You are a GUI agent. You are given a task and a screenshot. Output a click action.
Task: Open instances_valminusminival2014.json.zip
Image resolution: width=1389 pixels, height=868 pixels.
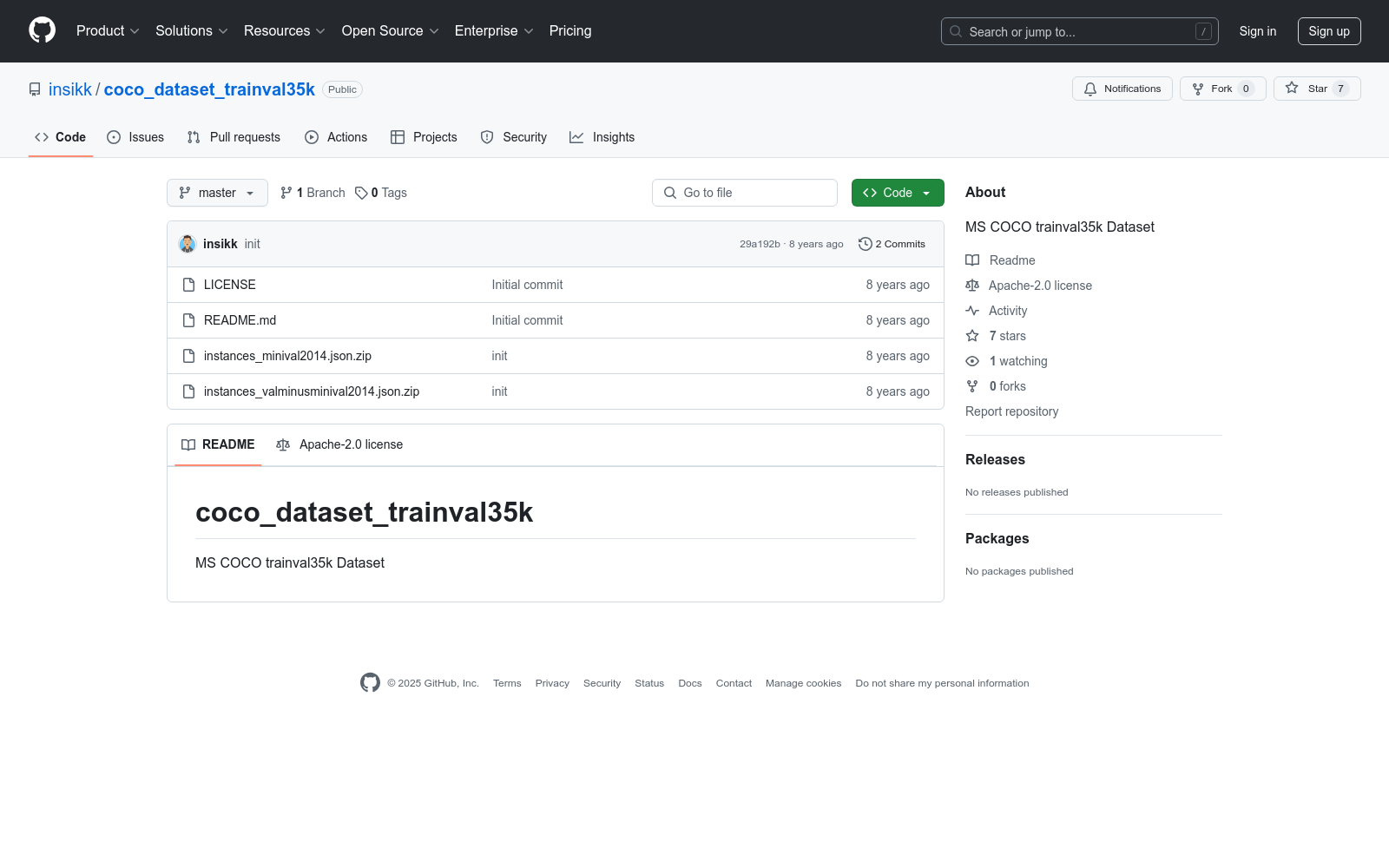click(312, 391)
